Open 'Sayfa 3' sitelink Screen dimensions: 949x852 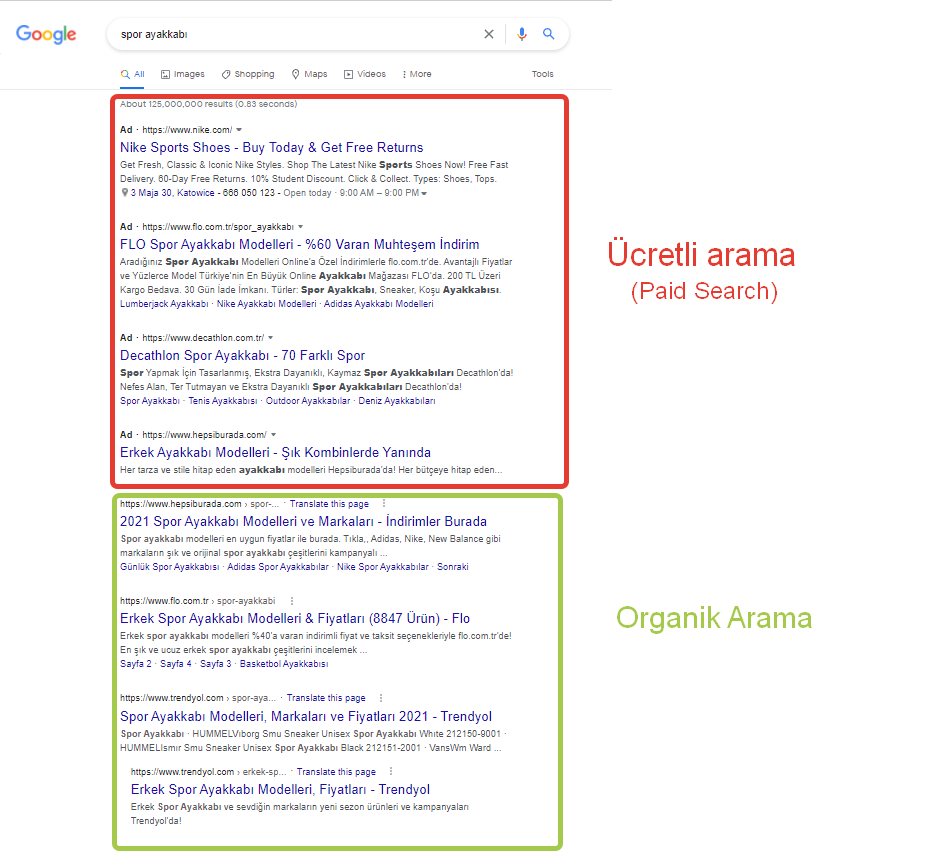click(x=215, y=664)
